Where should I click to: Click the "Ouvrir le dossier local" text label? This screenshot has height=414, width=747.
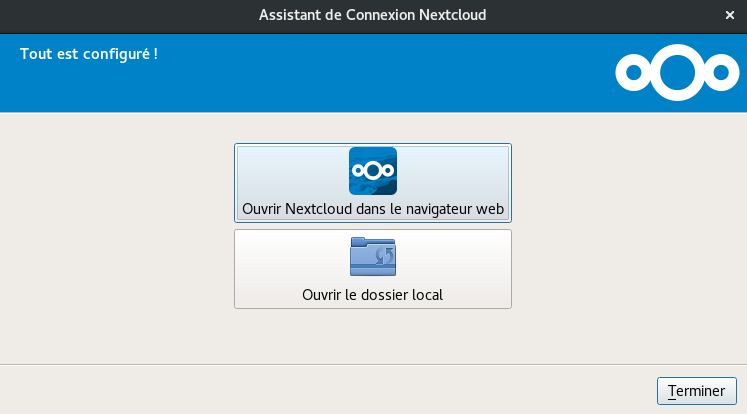tap(372, 295)
